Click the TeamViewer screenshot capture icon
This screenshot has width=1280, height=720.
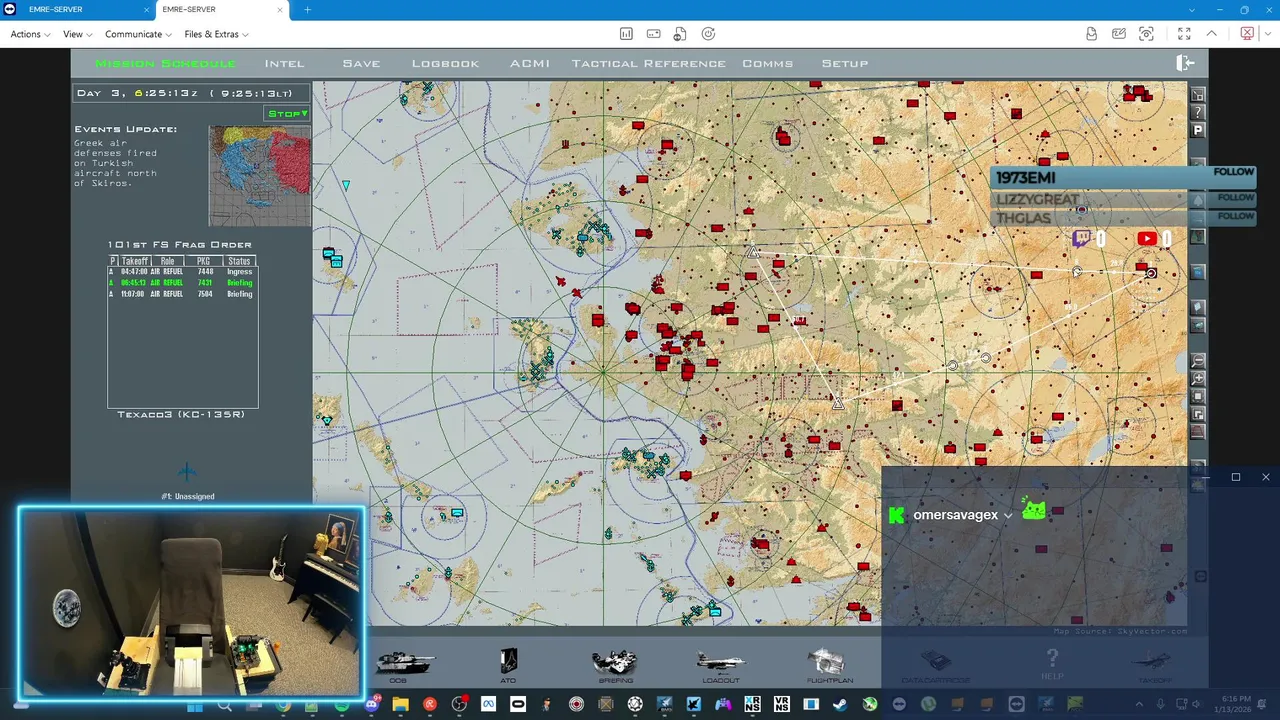click(x=1147, y=34)
